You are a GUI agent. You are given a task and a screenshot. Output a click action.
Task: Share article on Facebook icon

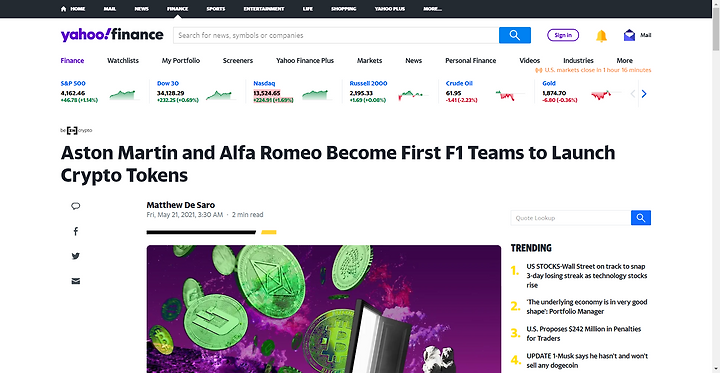pyautogui.click(x=76, y=232)
